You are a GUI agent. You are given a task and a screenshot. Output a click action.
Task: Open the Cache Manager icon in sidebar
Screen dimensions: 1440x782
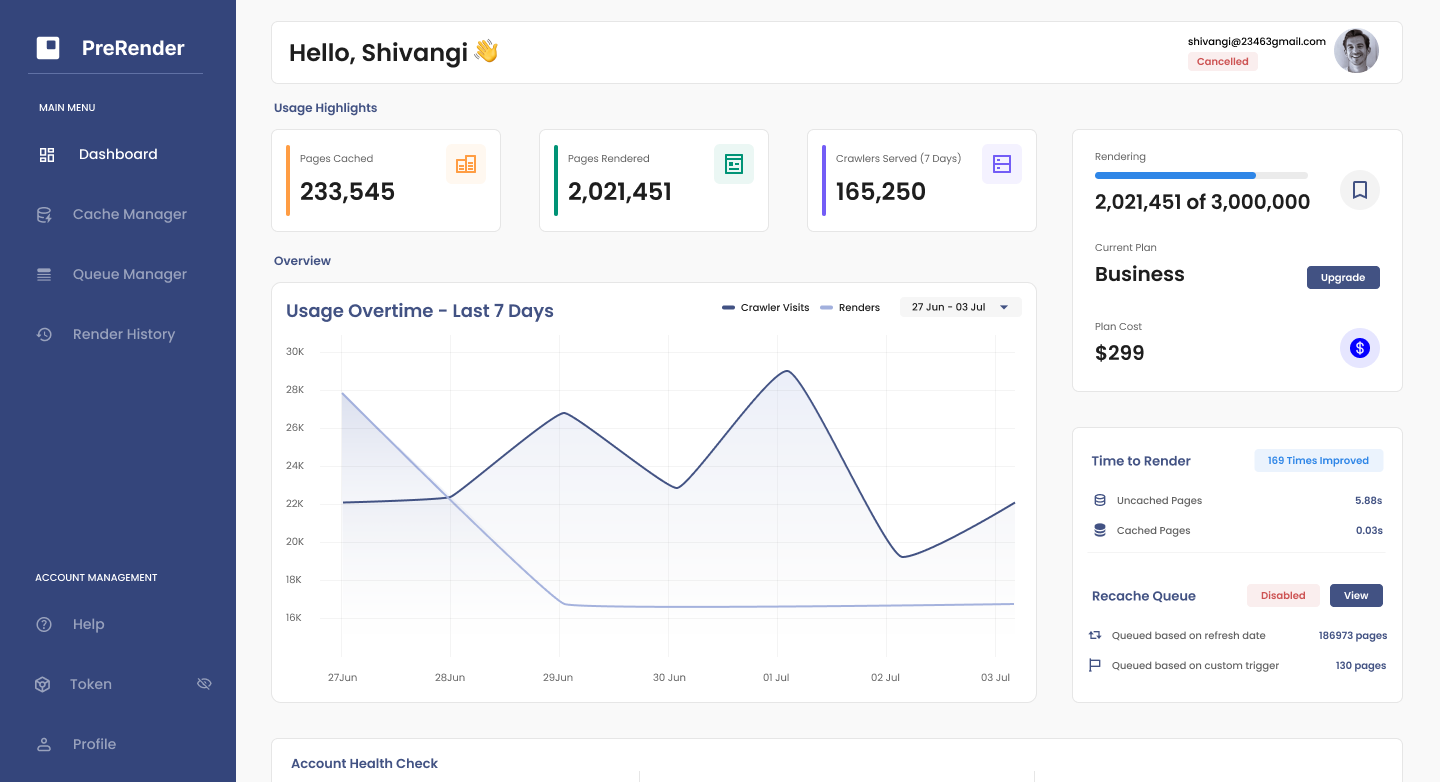43,214
